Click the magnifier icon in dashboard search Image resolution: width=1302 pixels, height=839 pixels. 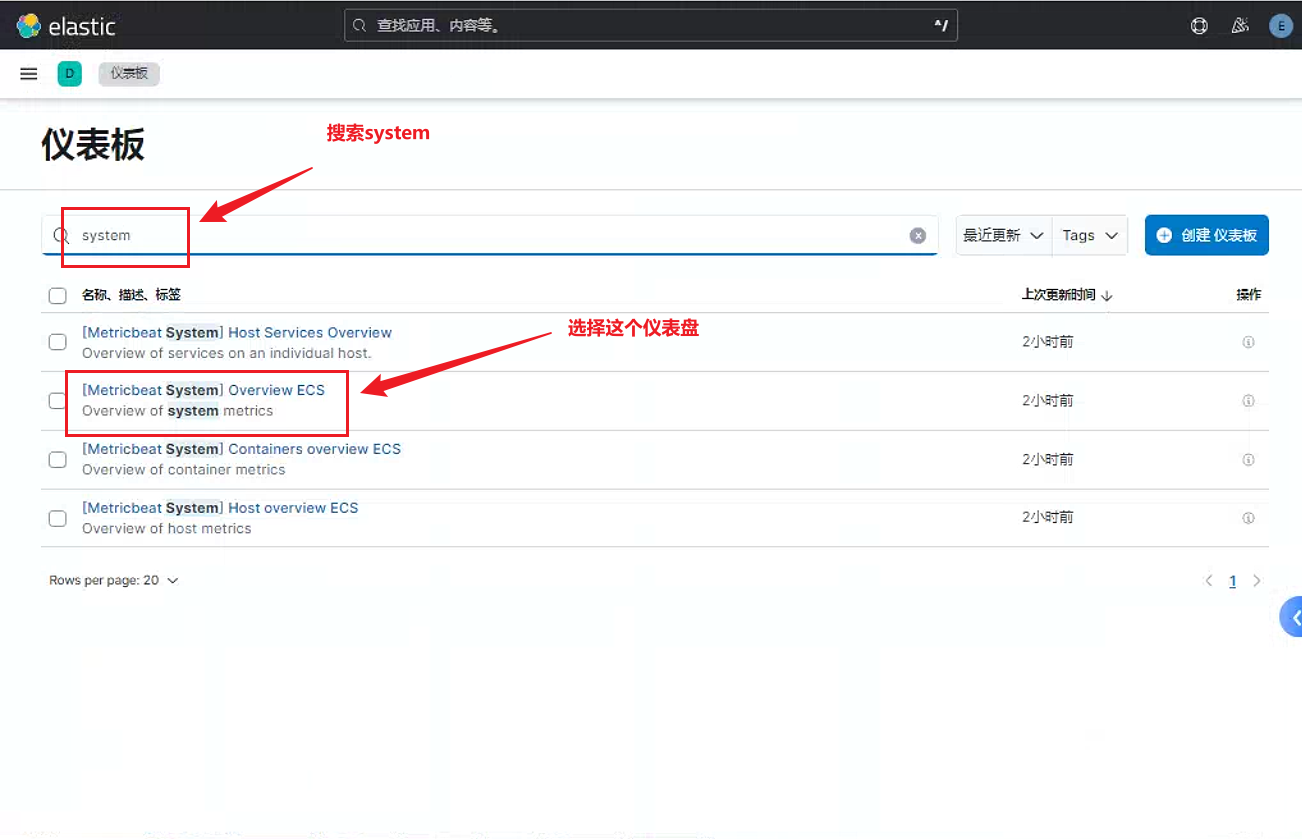61,235
